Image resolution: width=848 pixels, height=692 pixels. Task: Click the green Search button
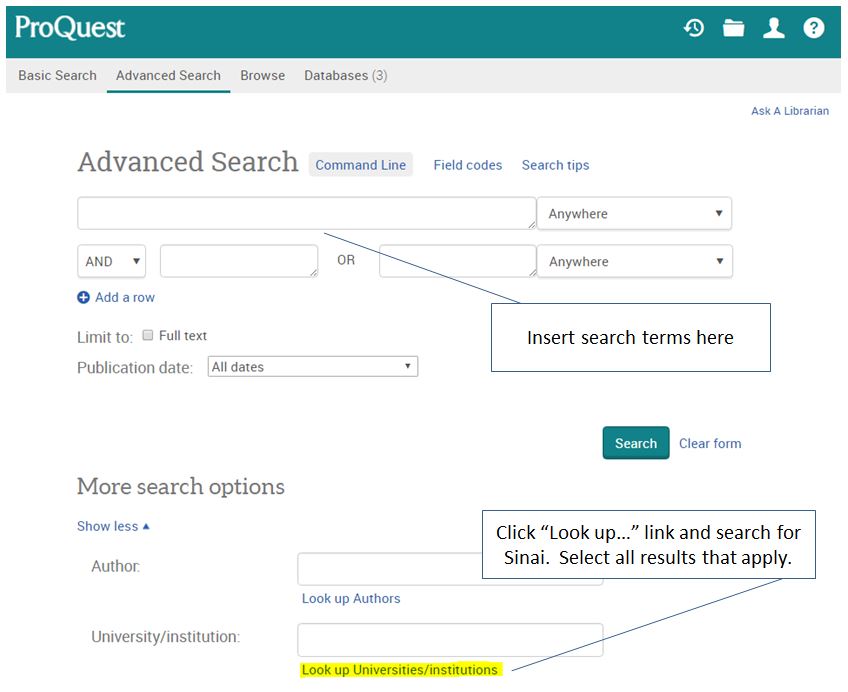[x=636, y=443]
